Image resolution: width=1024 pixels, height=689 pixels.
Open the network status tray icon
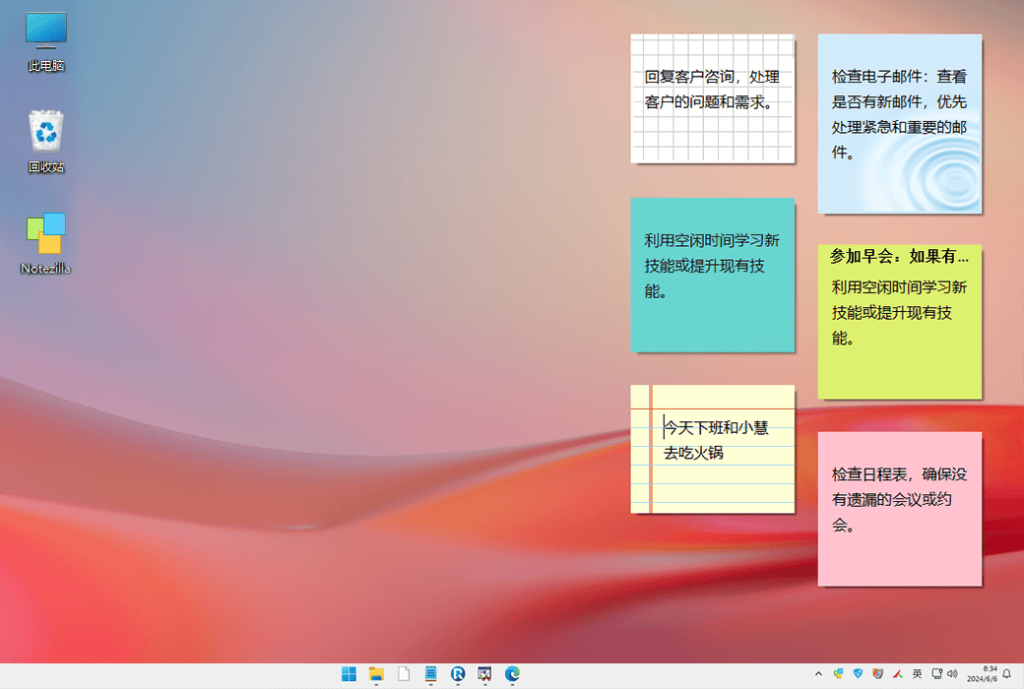[937, 674]
